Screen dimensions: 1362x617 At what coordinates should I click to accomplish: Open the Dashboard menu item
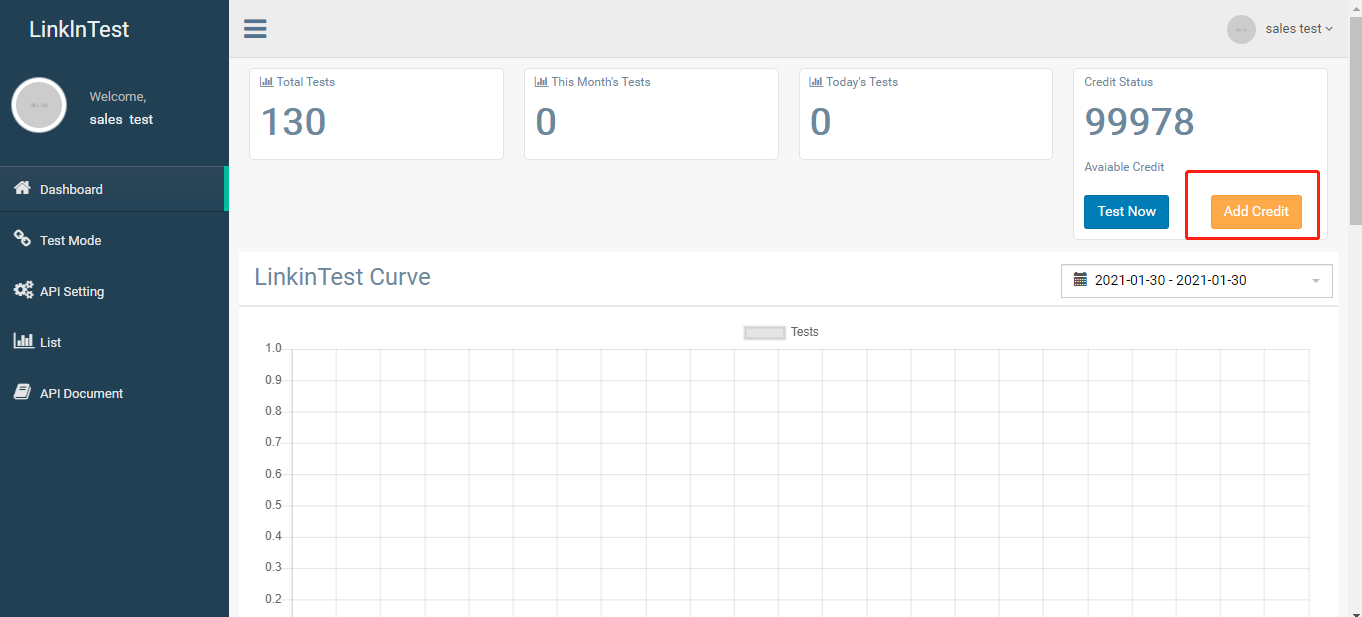point(114,189)
